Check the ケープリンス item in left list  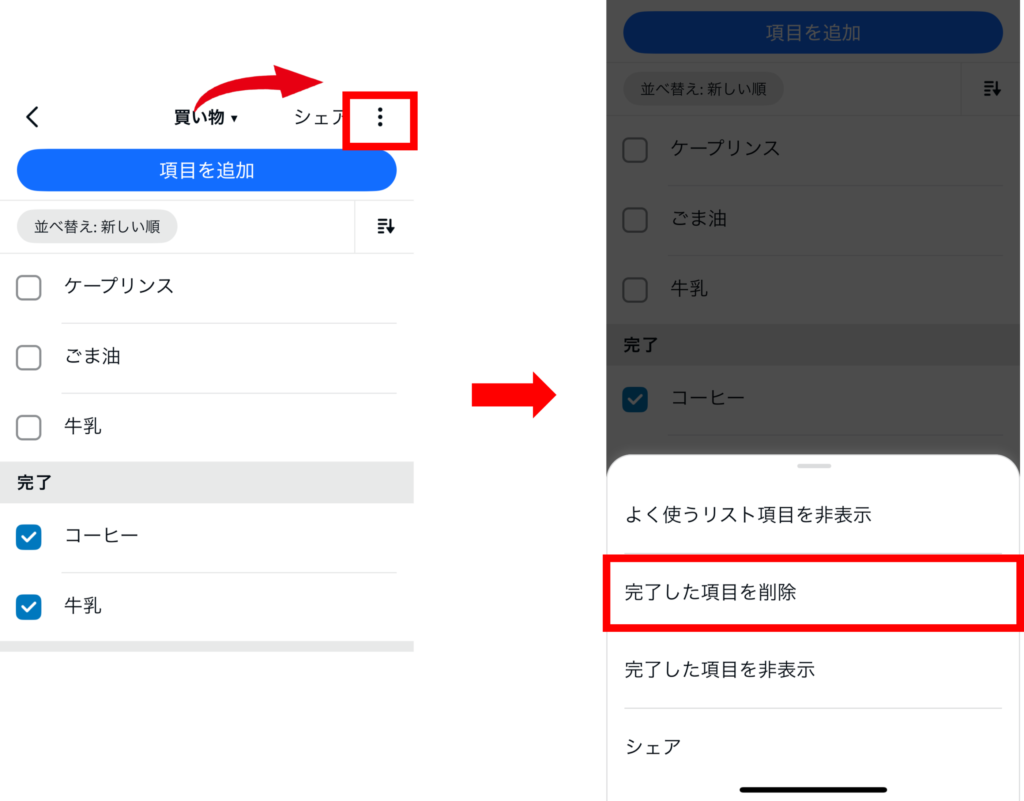29,287
